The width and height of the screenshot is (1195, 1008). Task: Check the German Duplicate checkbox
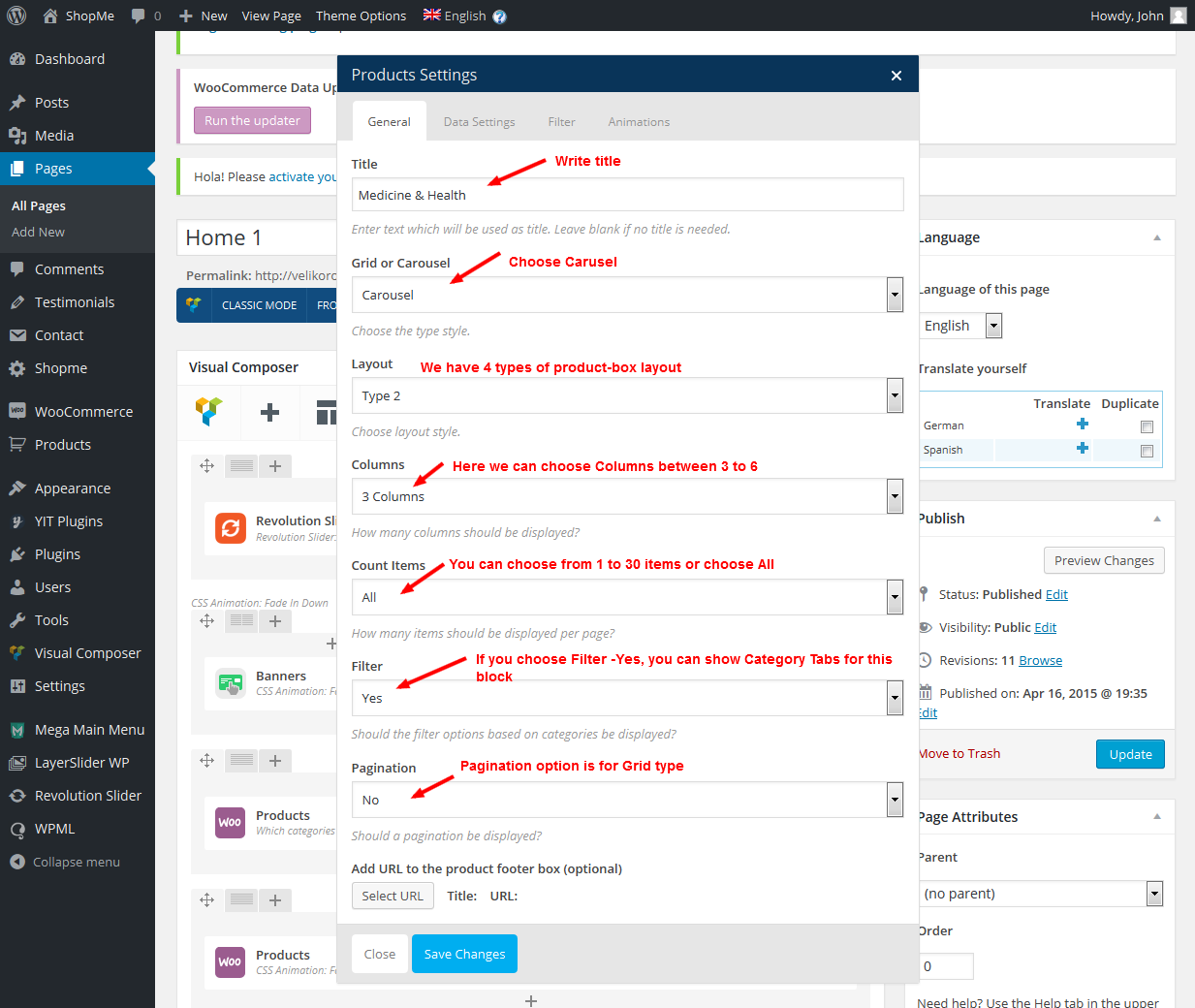pos(1147,426)
